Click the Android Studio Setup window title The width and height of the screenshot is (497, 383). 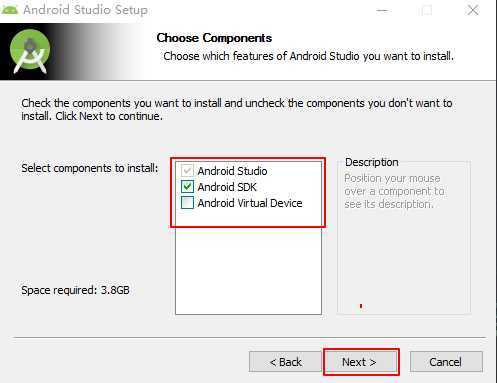[85, 10]
